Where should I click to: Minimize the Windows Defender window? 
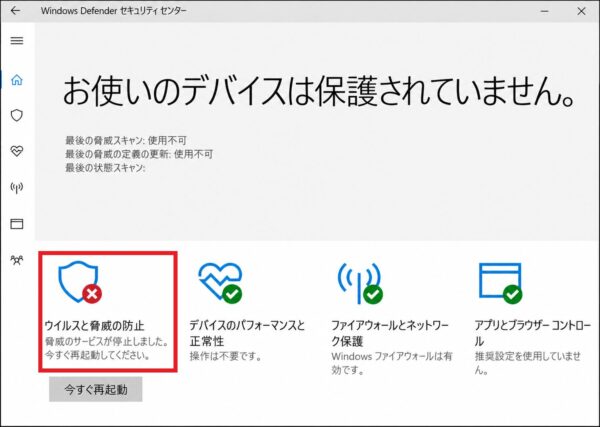pyautogui.click(x=545, y=11)
